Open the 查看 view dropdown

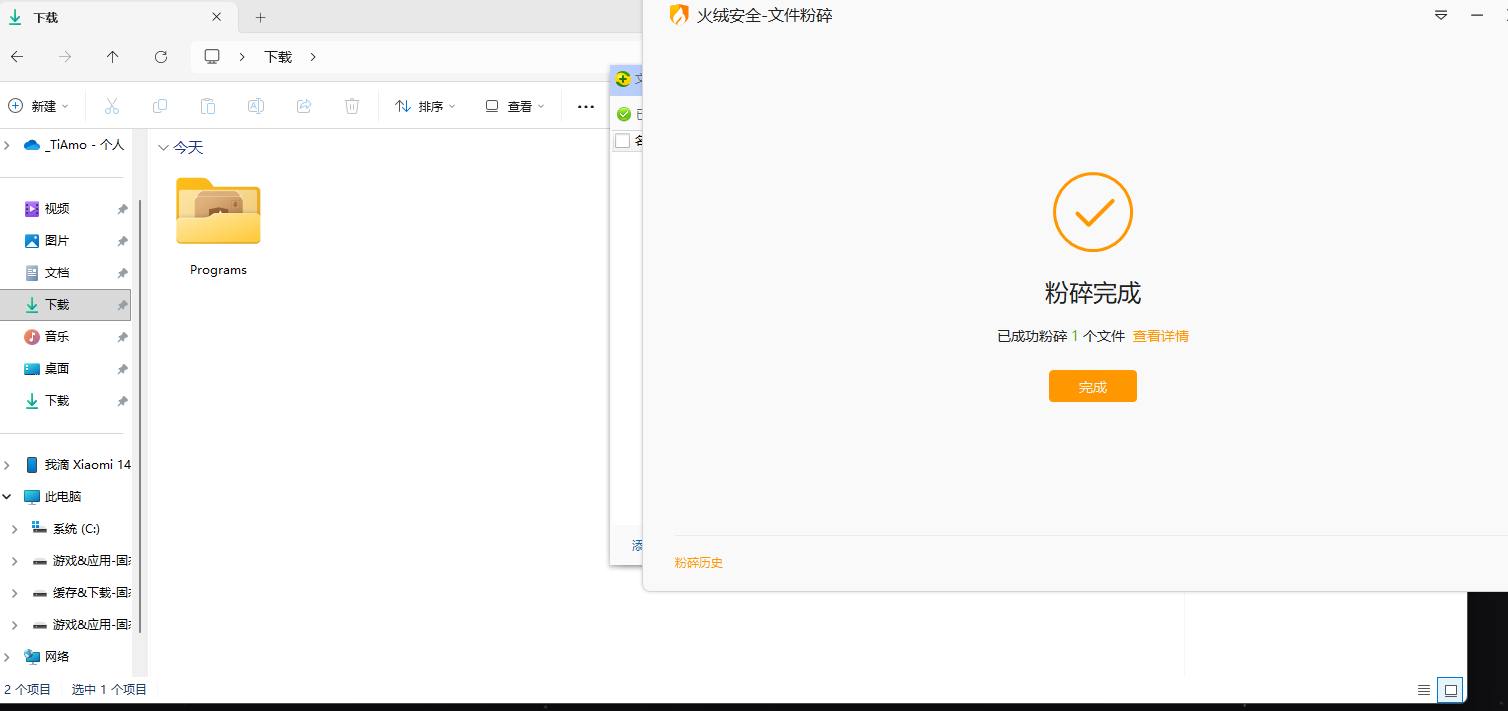pos(514,106)
